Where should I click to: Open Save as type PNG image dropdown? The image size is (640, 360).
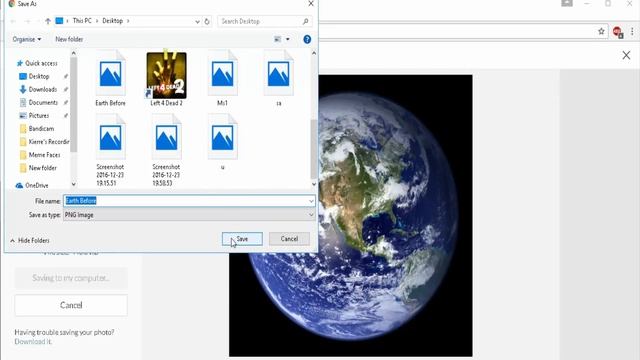pyautogui.click(x=189, y=215)
